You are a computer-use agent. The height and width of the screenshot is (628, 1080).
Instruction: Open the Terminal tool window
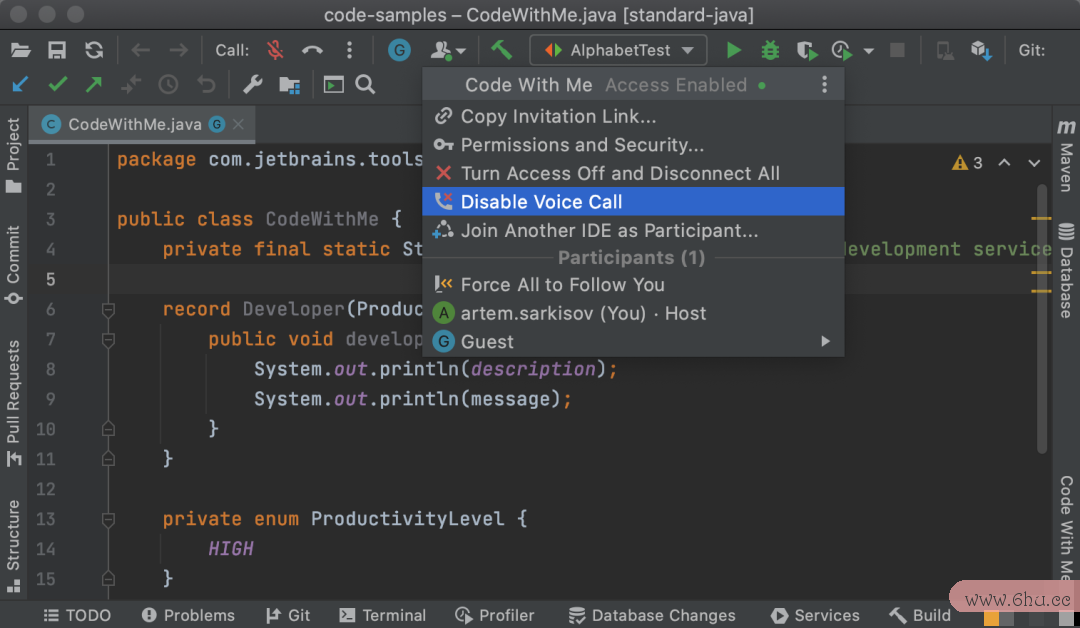(382, 615)
